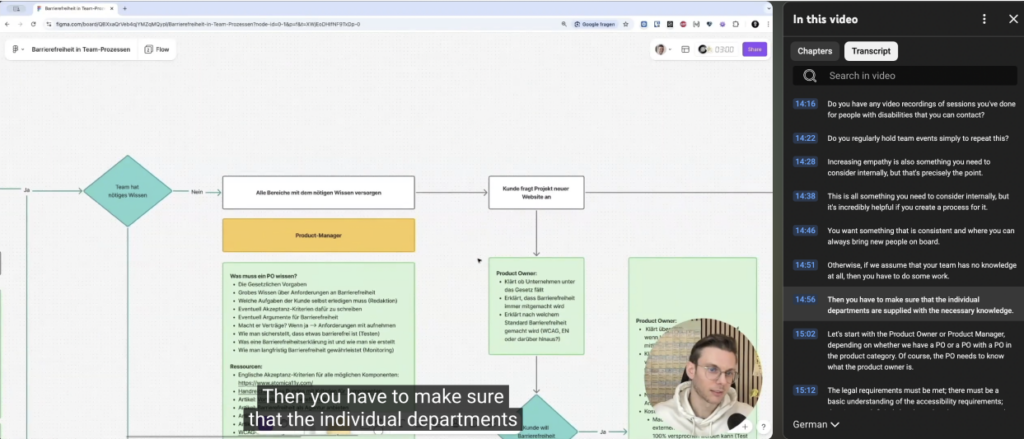
Task: Open the three-dot options in video panel
Action: pos(984,19)
